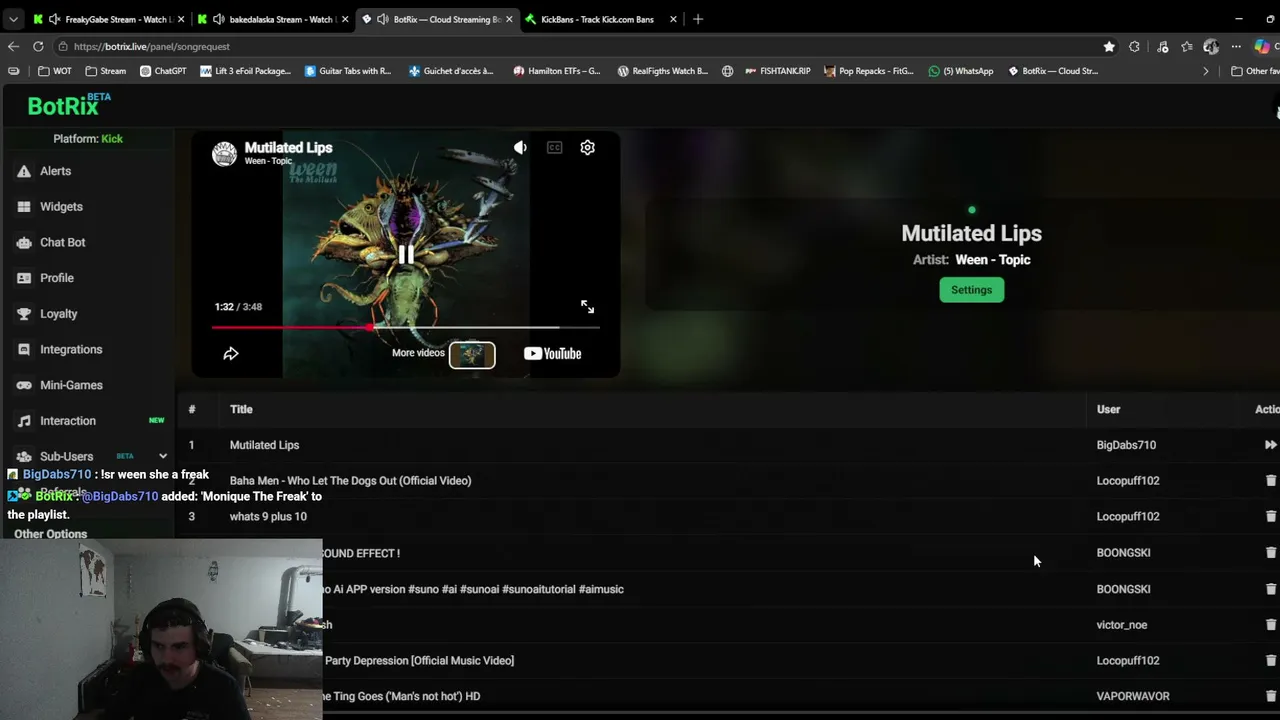Screen dimensions: 1280x720
Task: Open ChatGPT bookmark
Action: point(163,71)
